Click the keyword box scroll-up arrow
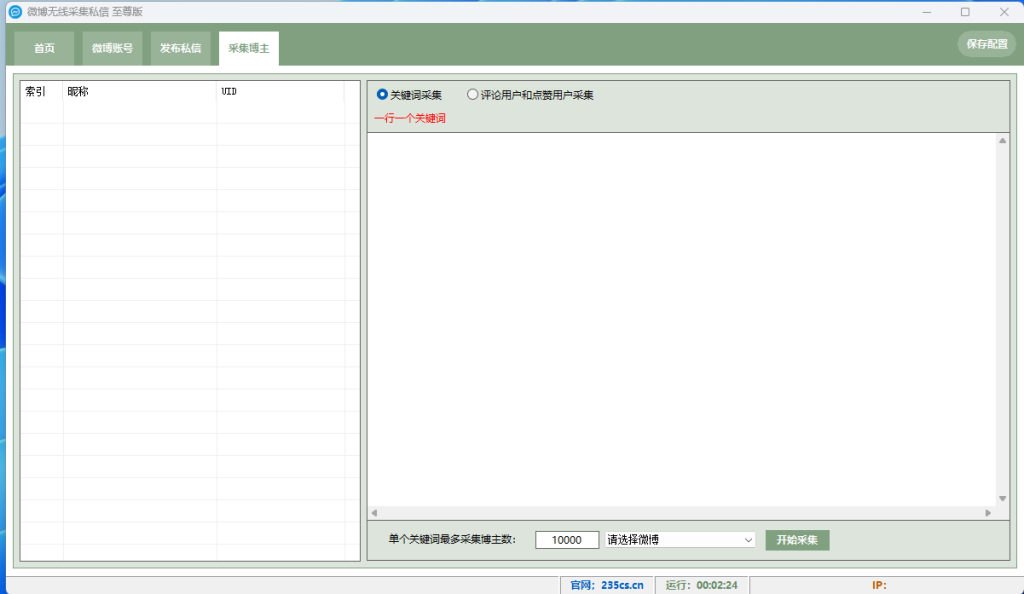The width and height of the screenshot is (1024, 594). point(1002,141)
